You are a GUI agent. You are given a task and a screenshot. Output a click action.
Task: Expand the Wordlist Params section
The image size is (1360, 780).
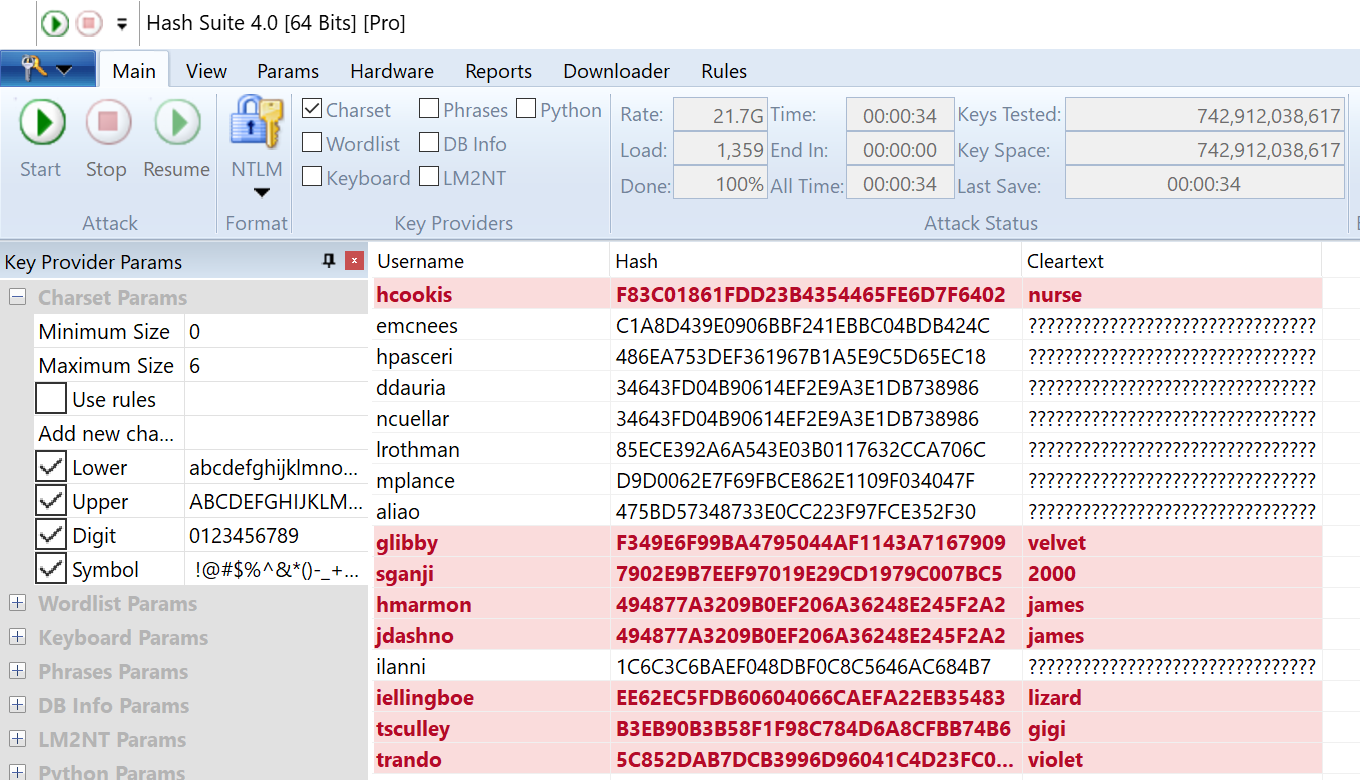[18, 603]
